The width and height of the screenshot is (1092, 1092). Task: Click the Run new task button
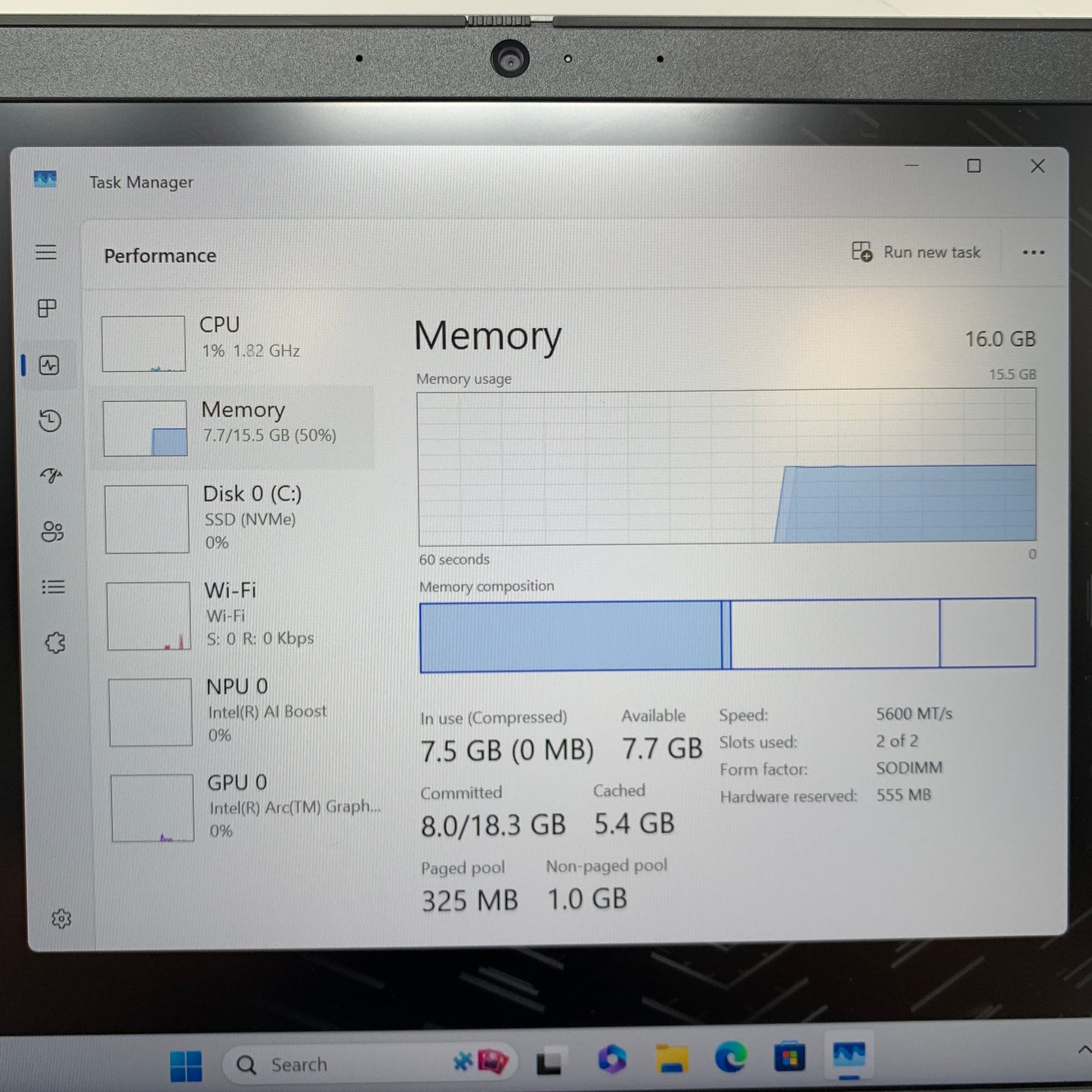point(916,252)
